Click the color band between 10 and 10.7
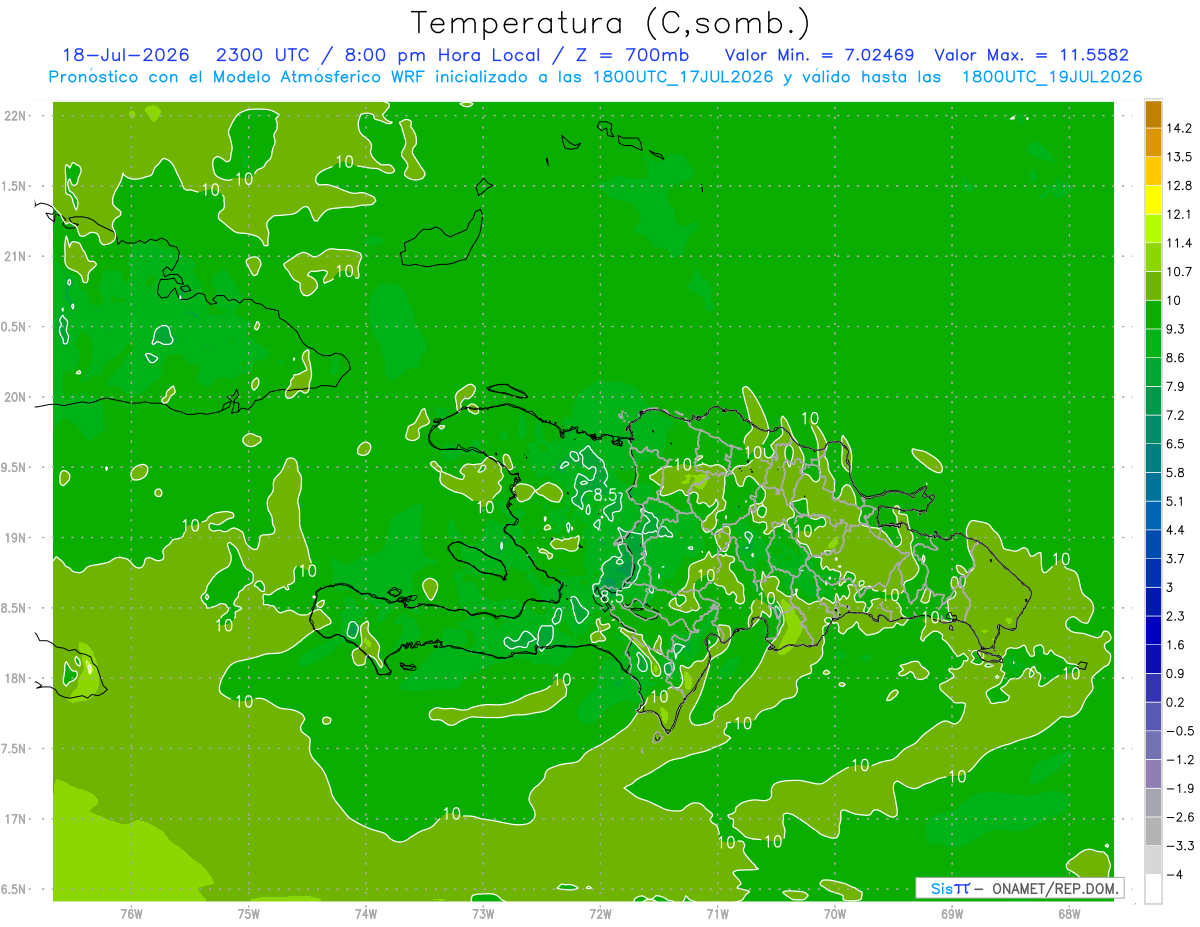Screen dimensions: 1200x927 pos(1153,286)
